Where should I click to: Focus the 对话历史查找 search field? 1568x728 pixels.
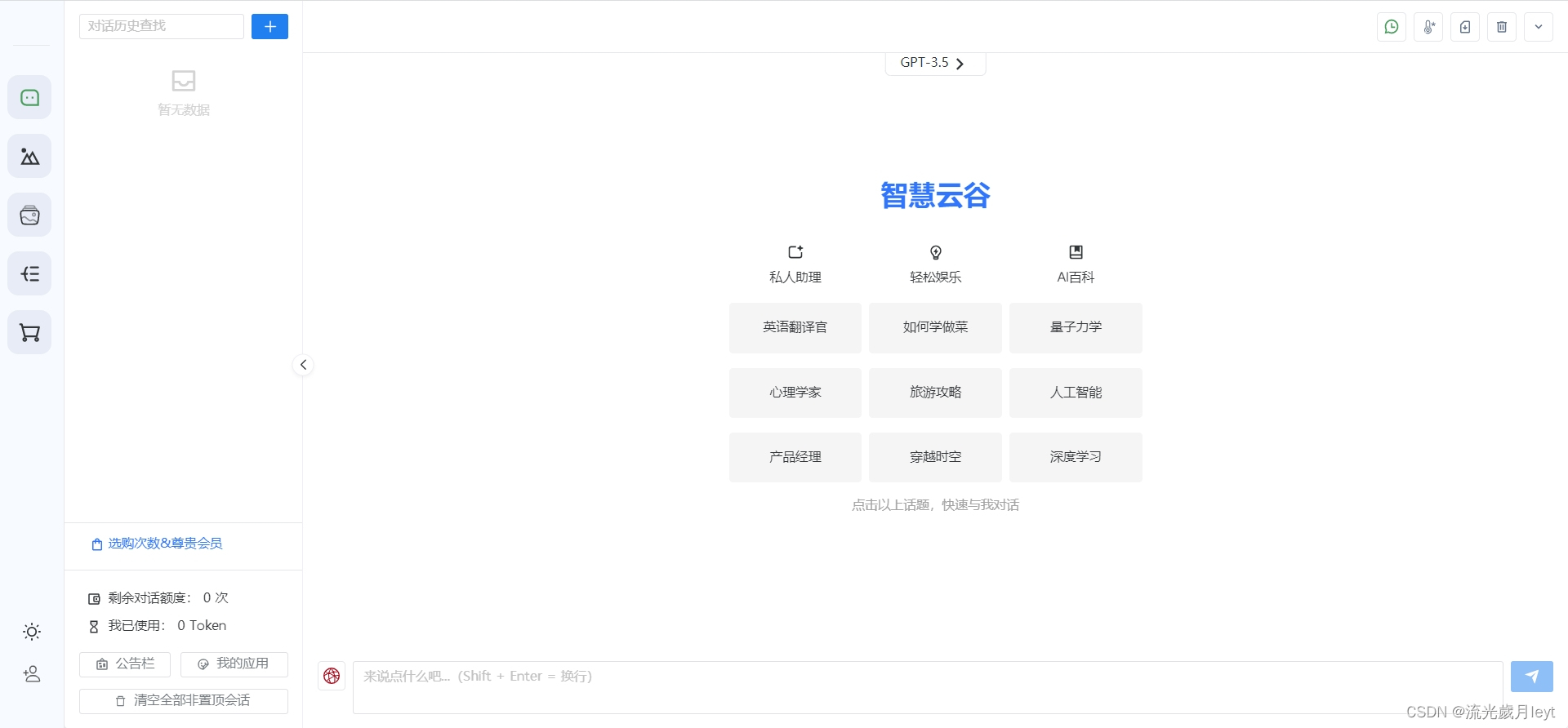click(x=162, y=26)
